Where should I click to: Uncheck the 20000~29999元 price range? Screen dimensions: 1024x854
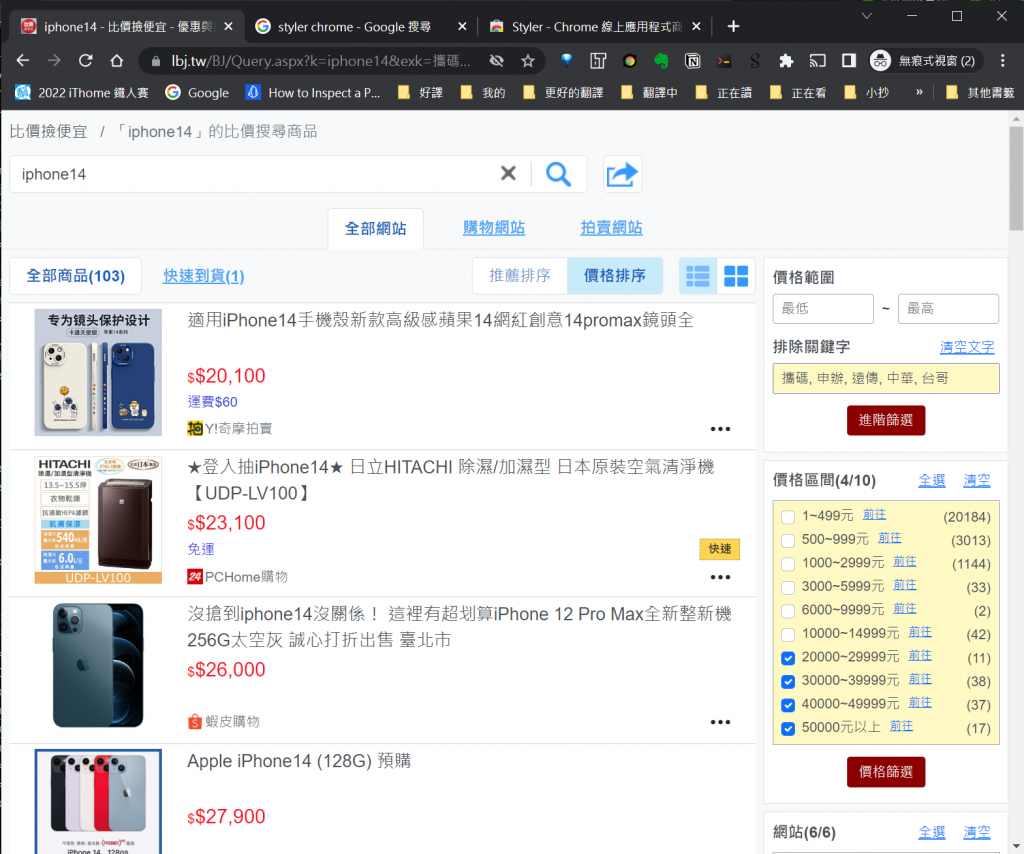coord(788,658)
